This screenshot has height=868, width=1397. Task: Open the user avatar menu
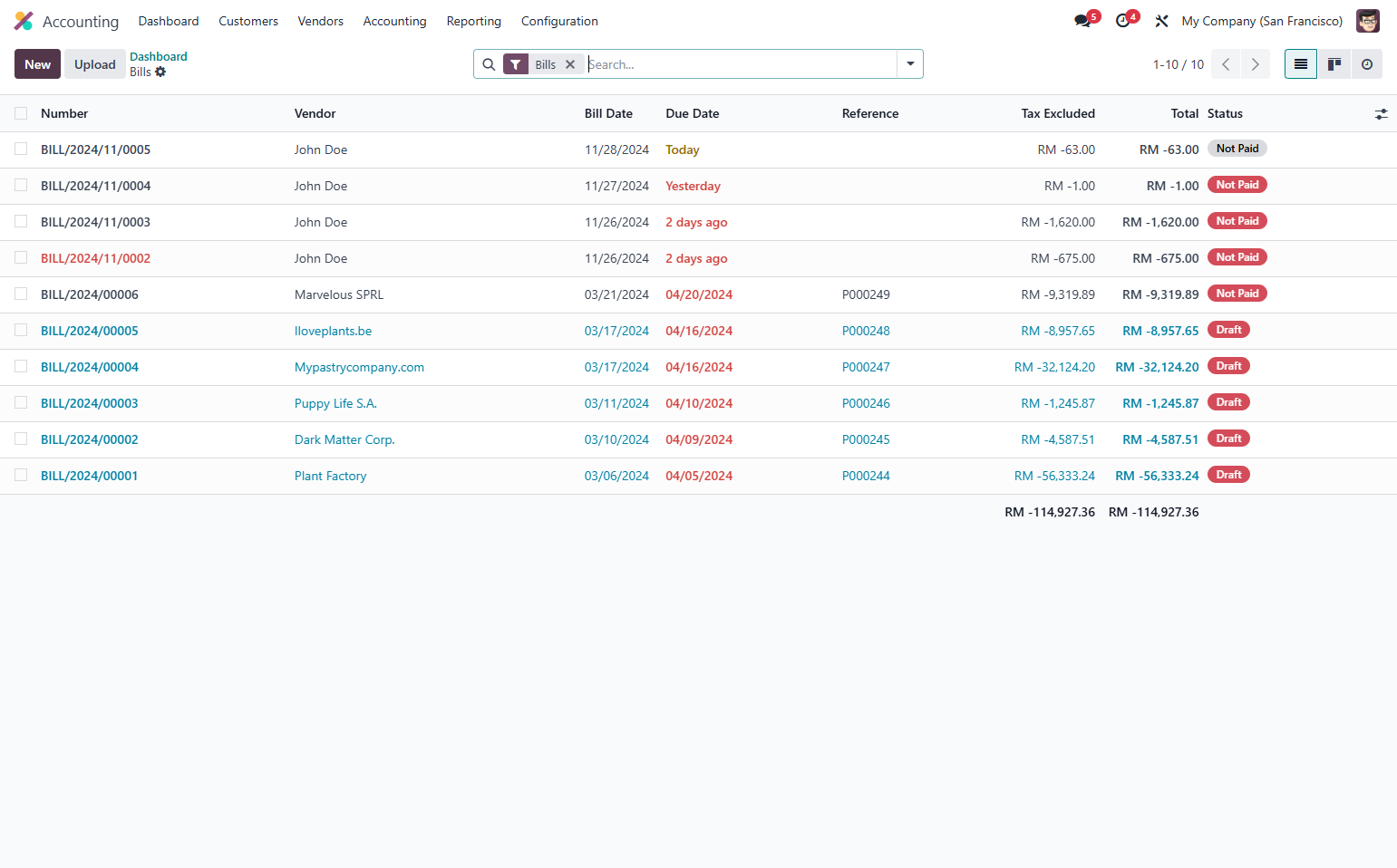pyautogui.click(x=1367, y=21)
